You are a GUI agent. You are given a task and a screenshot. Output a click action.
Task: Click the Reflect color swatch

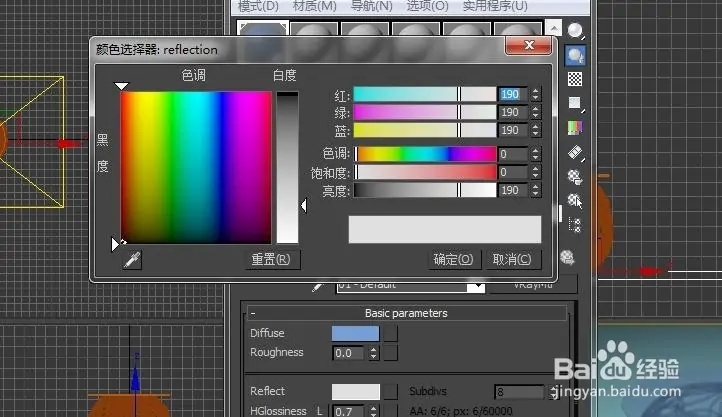coord(355,392)
